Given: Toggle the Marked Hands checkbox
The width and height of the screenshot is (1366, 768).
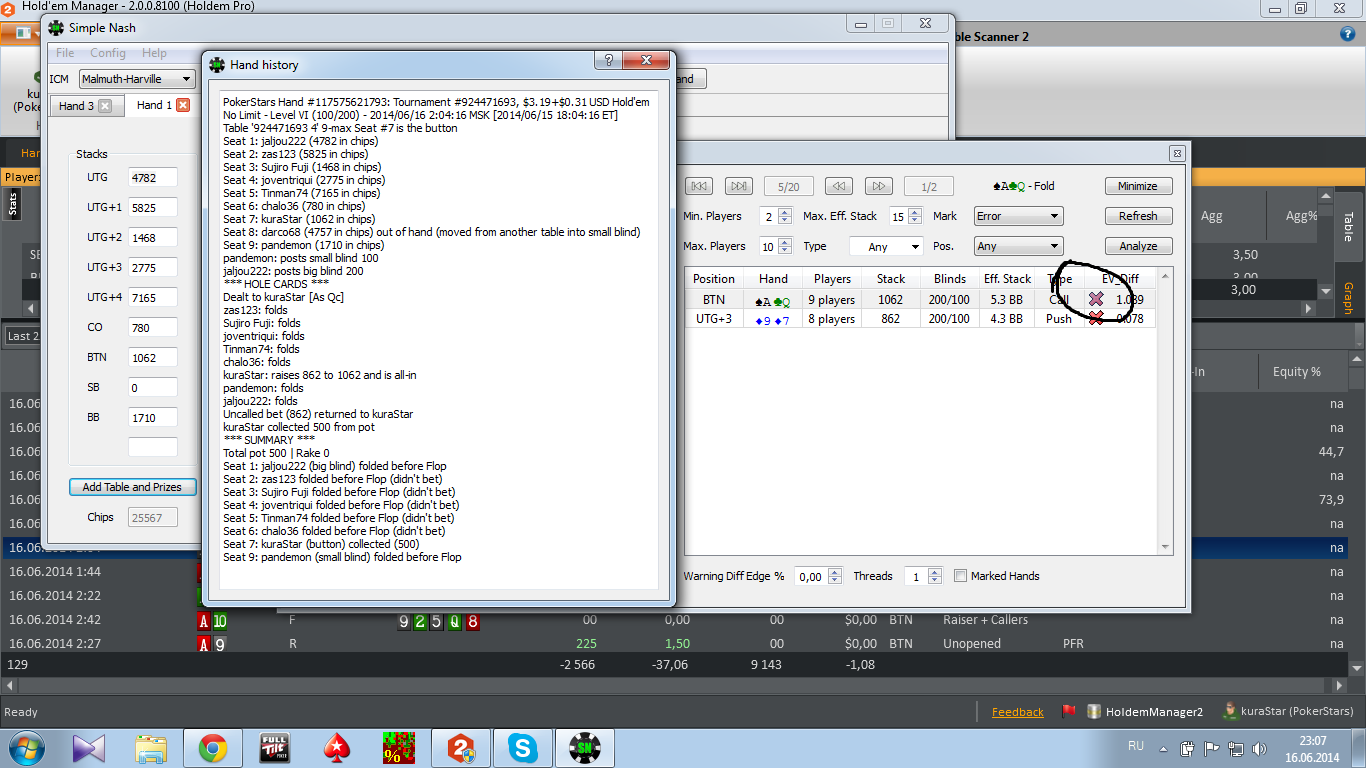Looking at the screenshot, I should 960,576.
